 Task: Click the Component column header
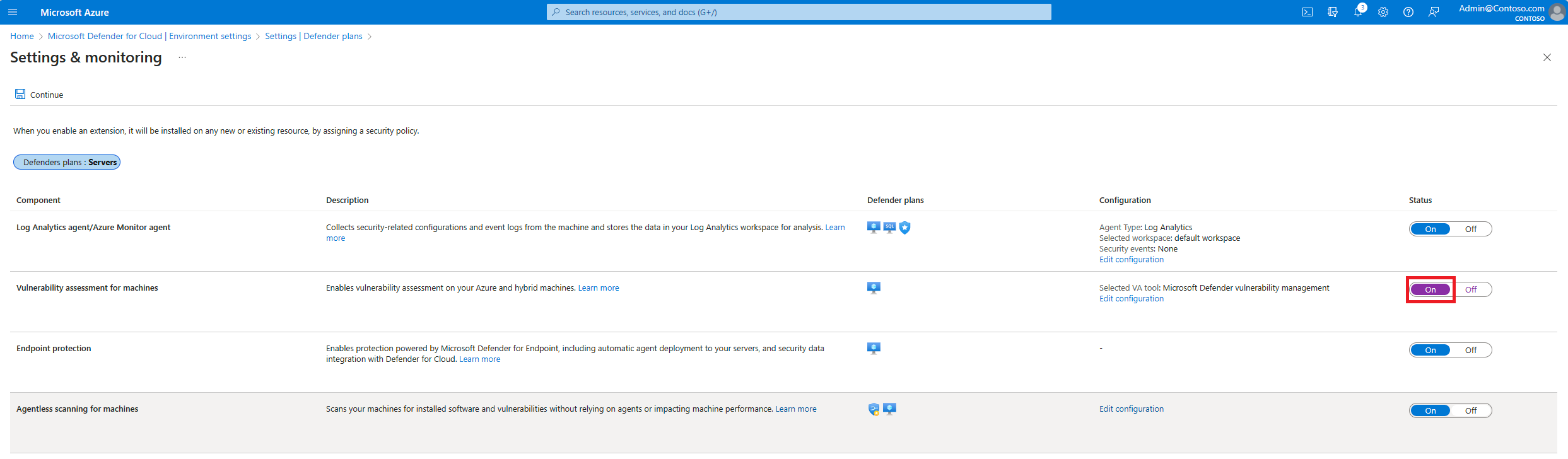pos(38,200)
